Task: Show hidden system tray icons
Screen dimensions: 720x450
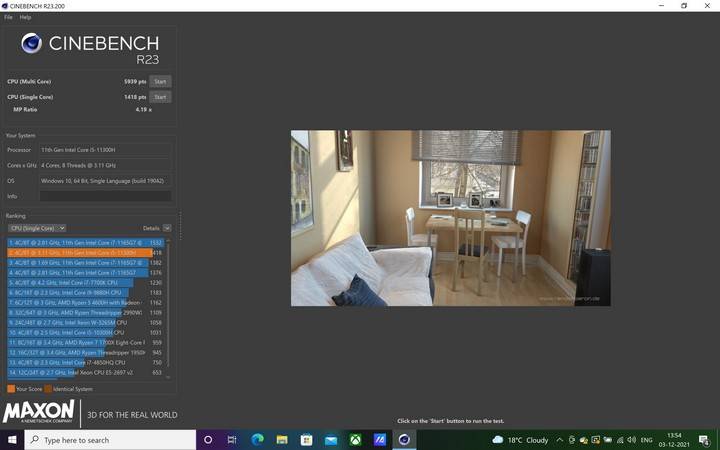Action: (x=560, y=439)
